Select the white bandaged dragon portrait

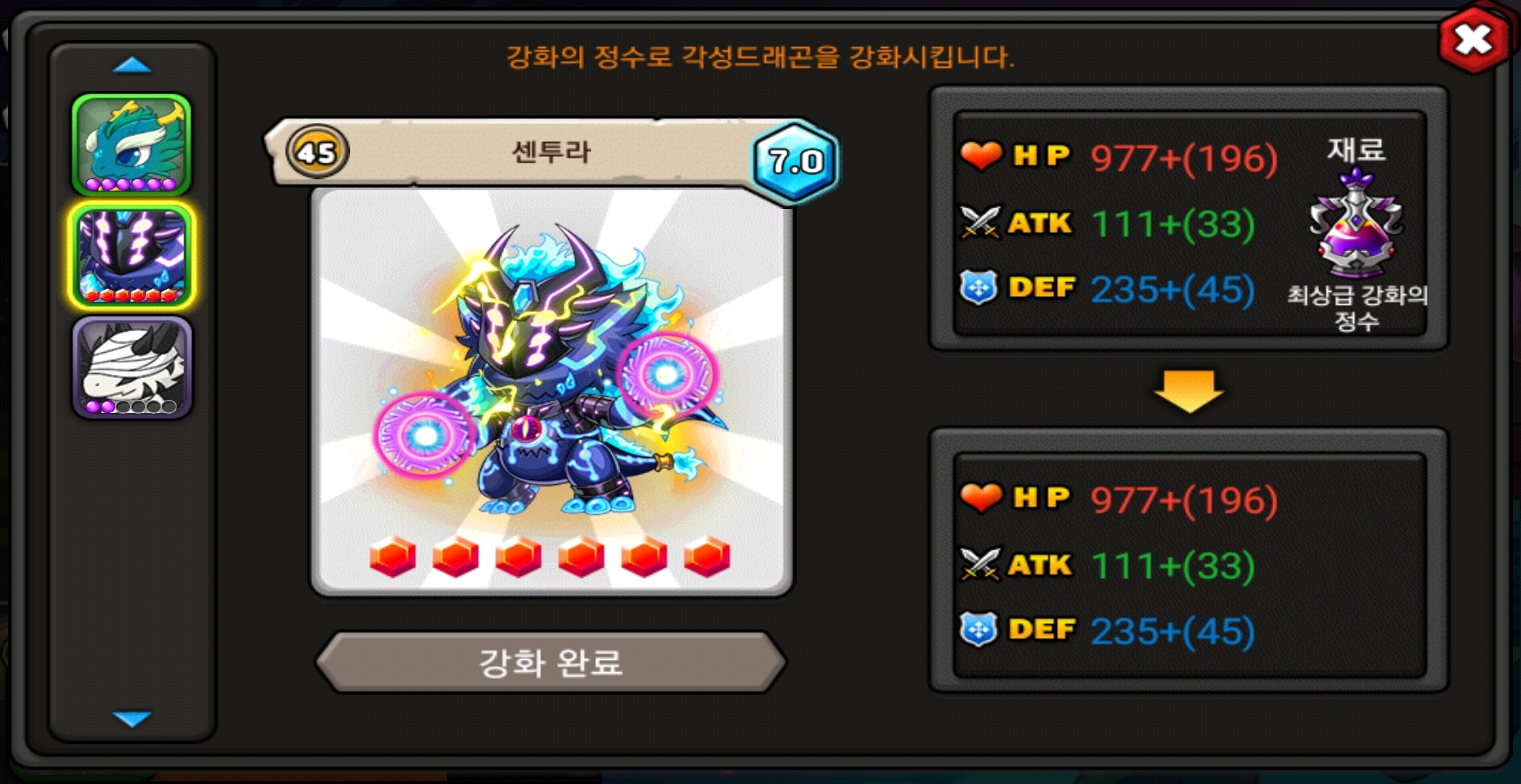[131, 367]
